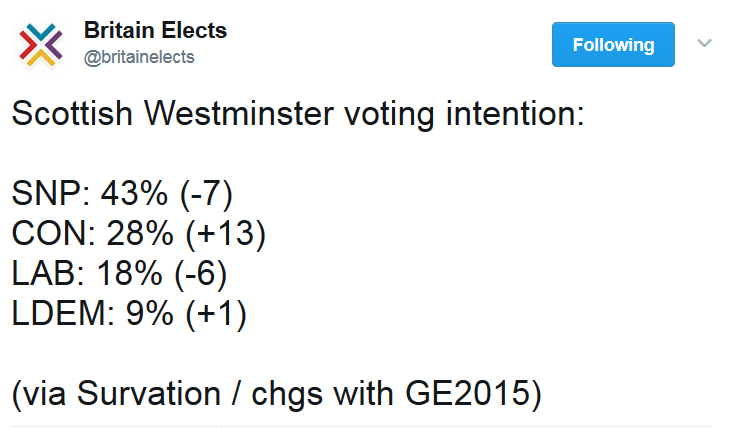Click the (+13) change beside CON

pos(225,233)
